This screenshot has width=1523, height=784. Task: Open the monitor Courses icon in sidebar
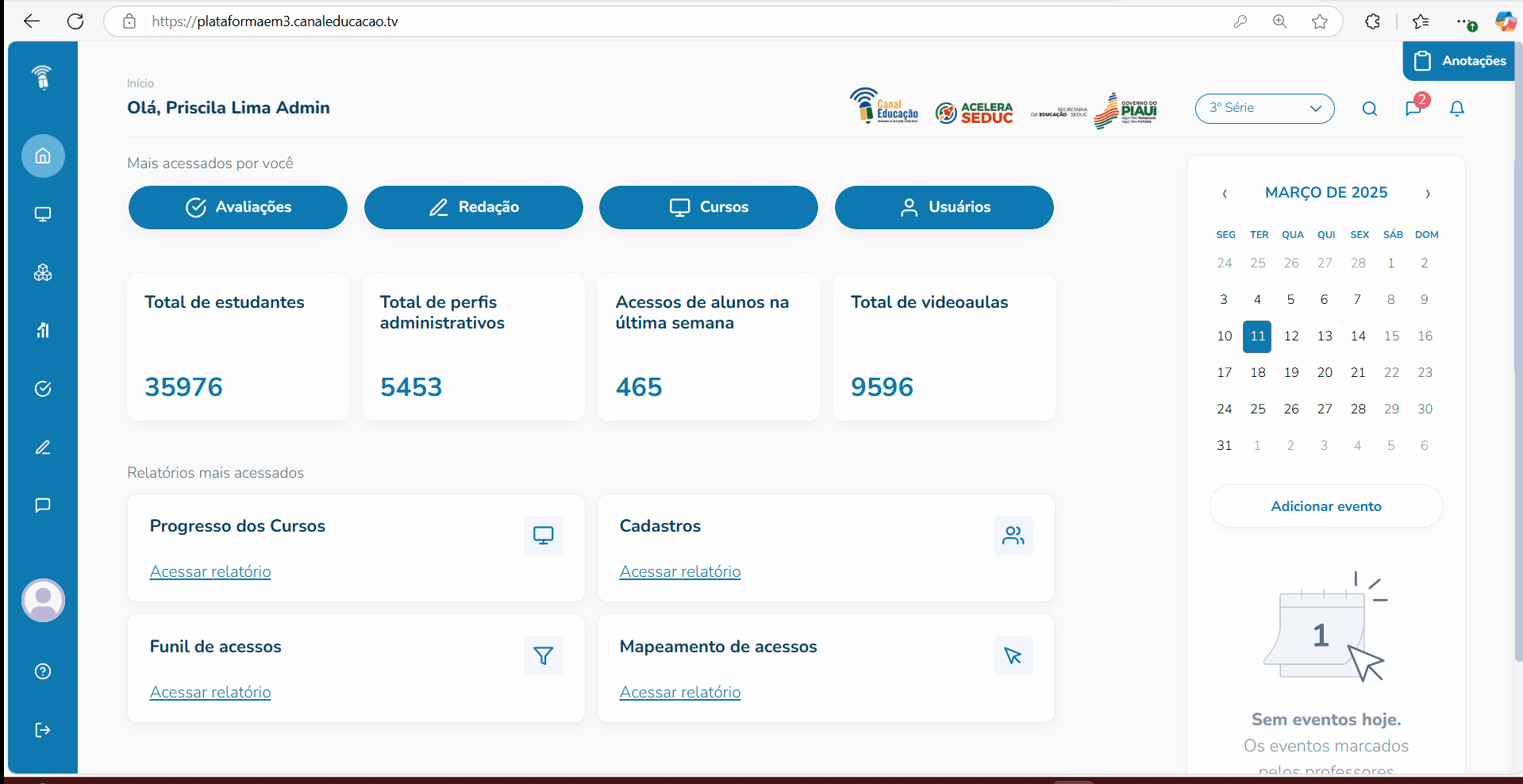click(43, 214)
